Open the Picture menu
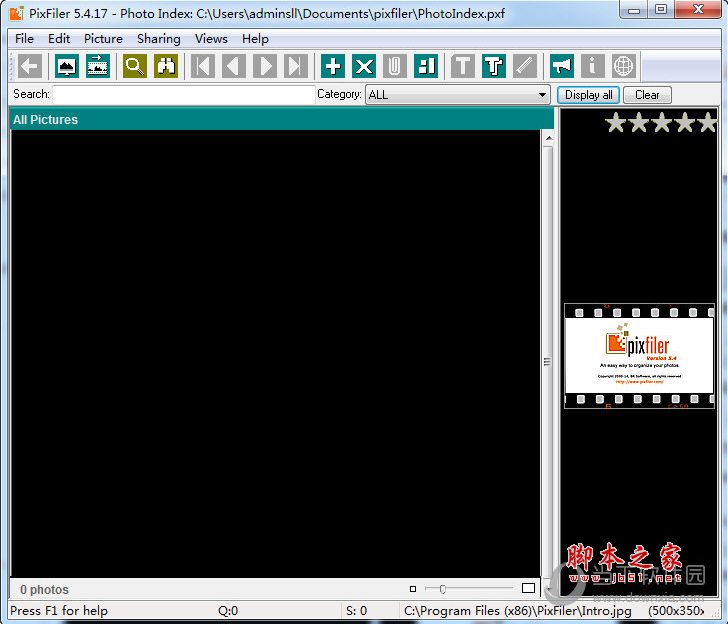 [x=103, y=39]
